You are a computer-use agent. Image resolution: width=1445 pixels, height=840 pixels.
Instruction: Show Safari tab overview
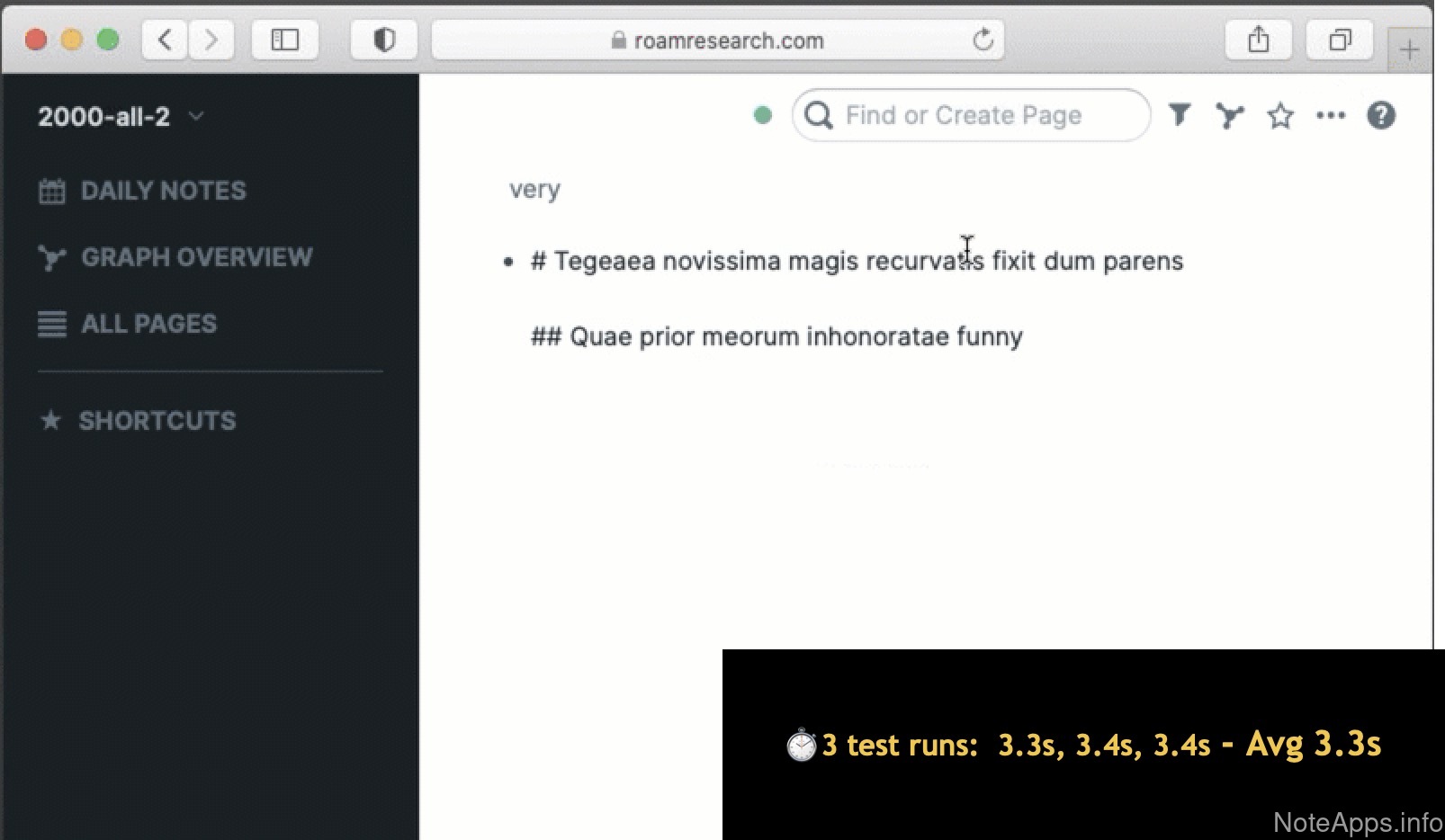click(1339, 40)
